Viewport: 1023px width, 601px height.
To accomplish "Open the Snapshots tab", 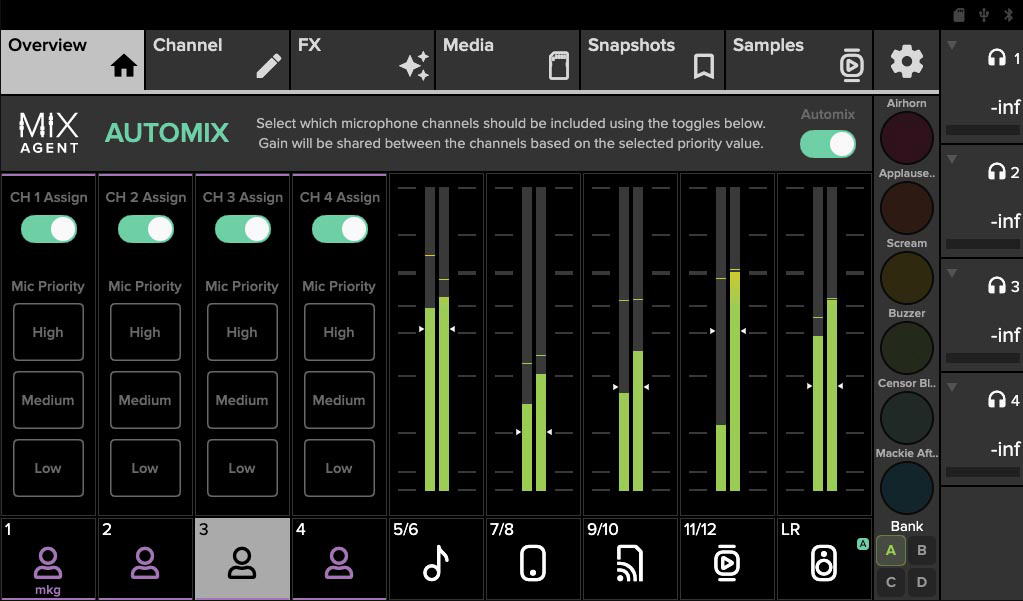I will pos(652,61).
